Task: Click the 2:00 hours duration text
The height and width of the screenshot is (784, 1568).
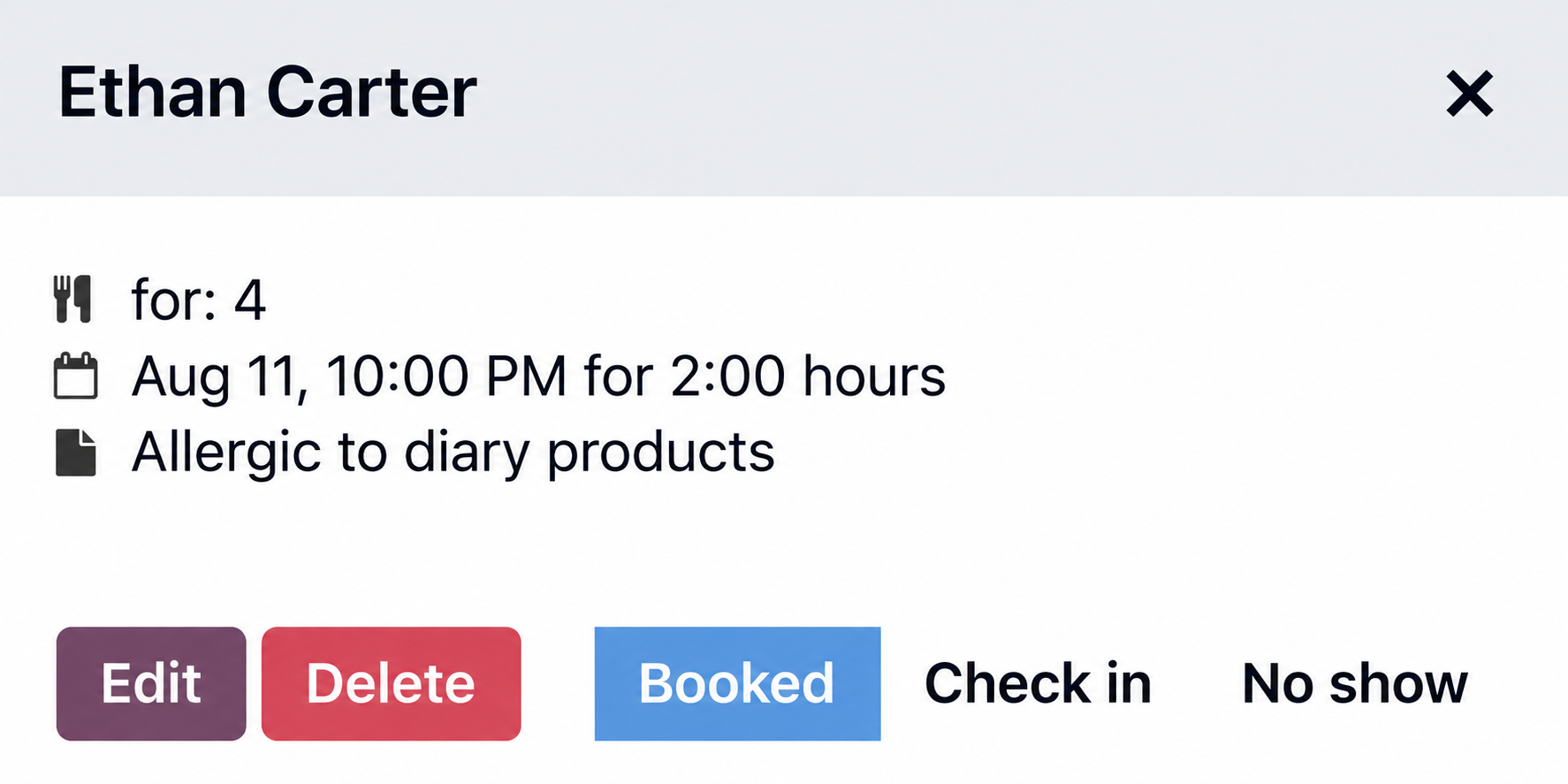Action: click(808, 376)
